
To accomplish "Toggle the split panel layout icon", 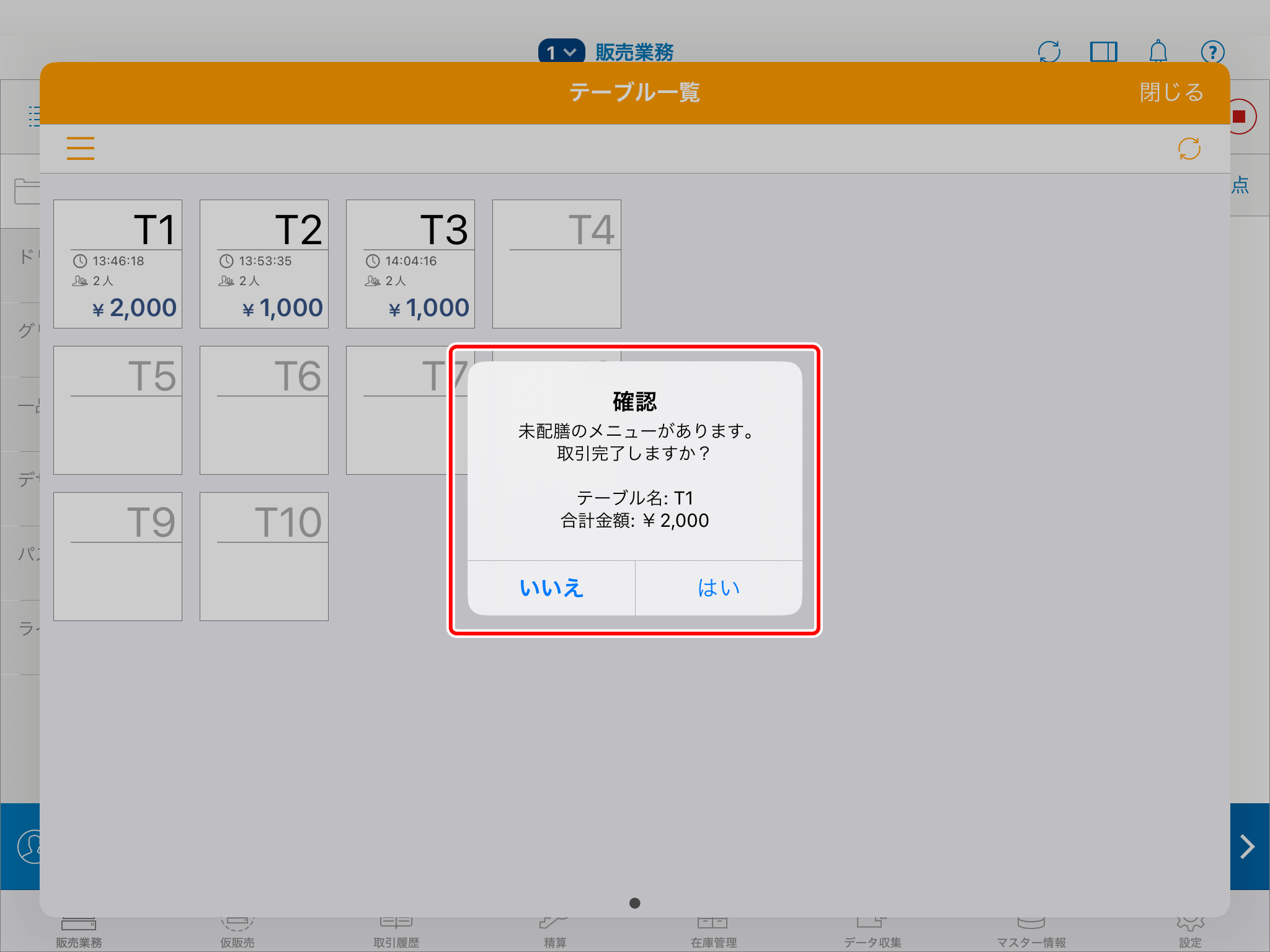I will point(1103,51).
